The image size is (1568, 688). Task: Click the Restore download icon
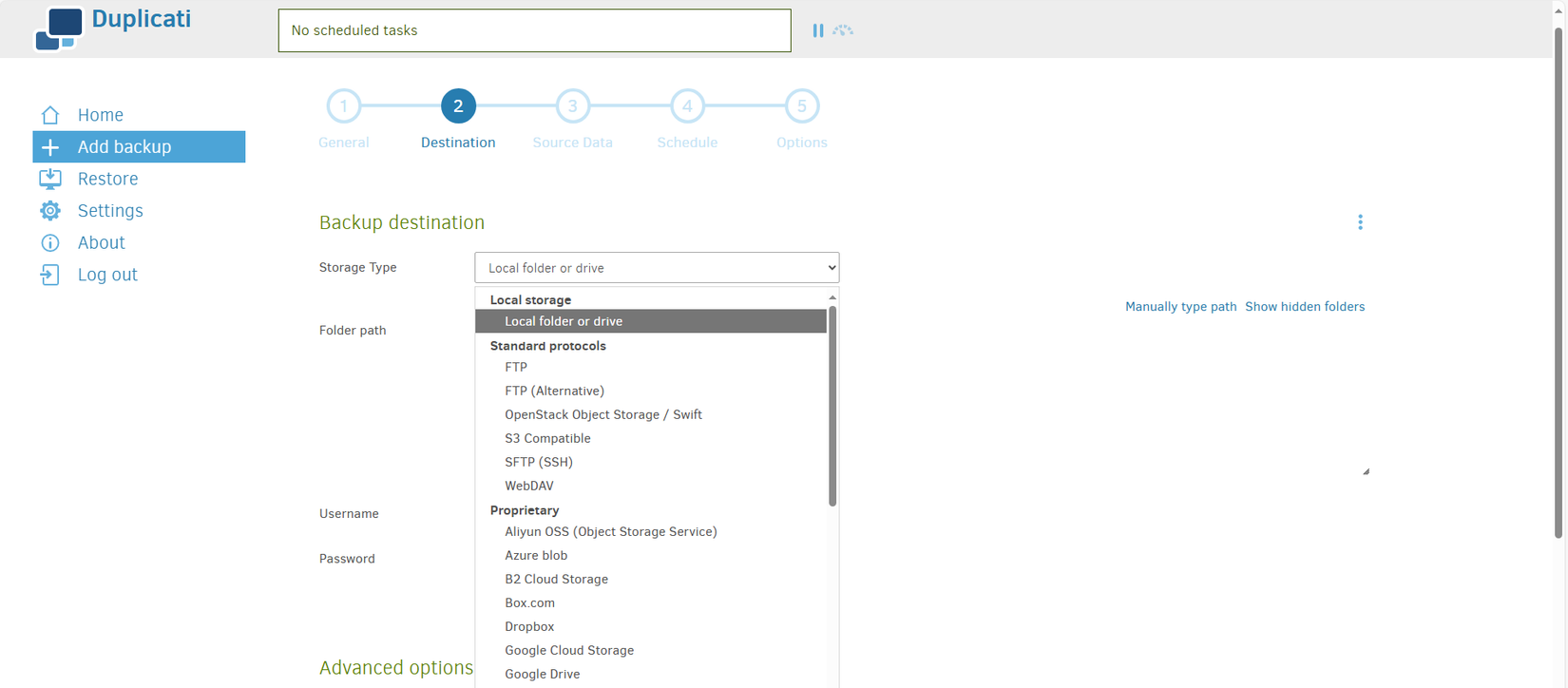point(50,179)
